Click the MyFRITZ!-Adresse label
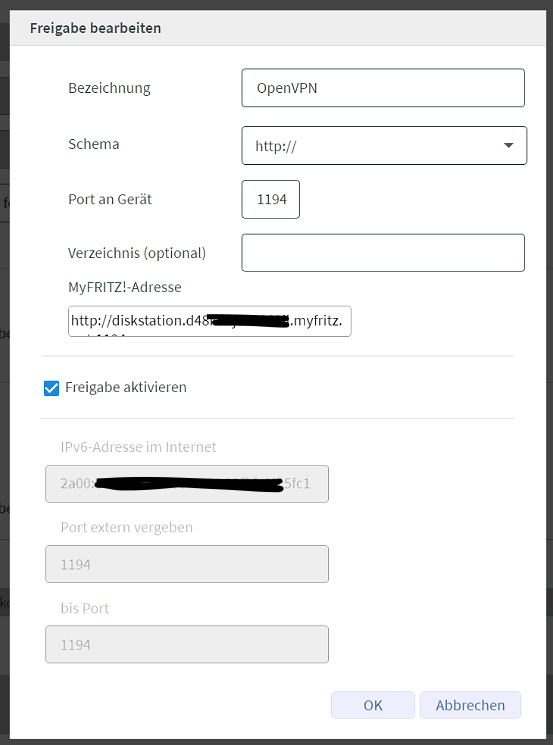 pyautogui.click(x=124, y=287)
